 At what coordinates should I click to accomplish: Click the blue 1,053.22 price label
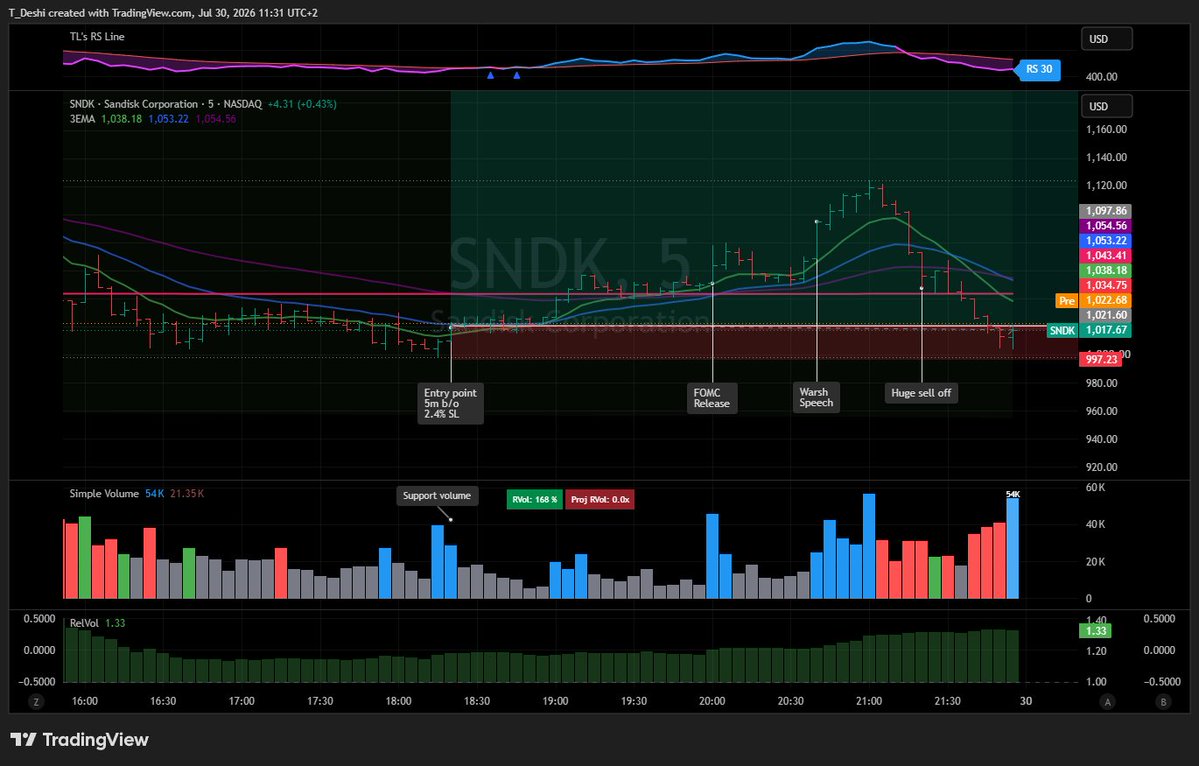tap(1106, 240)
